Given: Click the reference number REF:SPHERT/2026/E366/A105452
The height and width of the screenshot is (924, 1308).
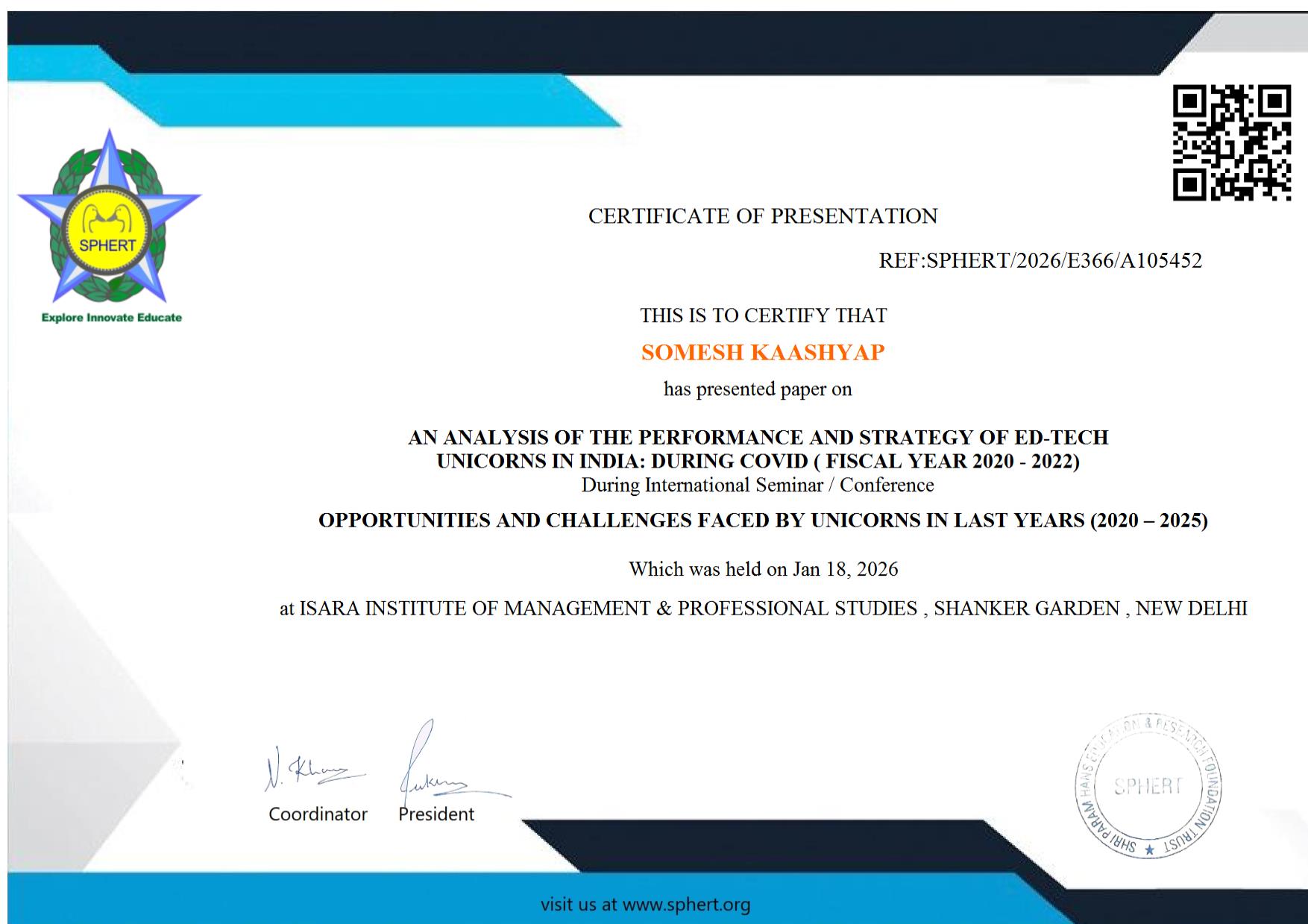Looking at the screenshot, I should click(x=1040, y=260).
